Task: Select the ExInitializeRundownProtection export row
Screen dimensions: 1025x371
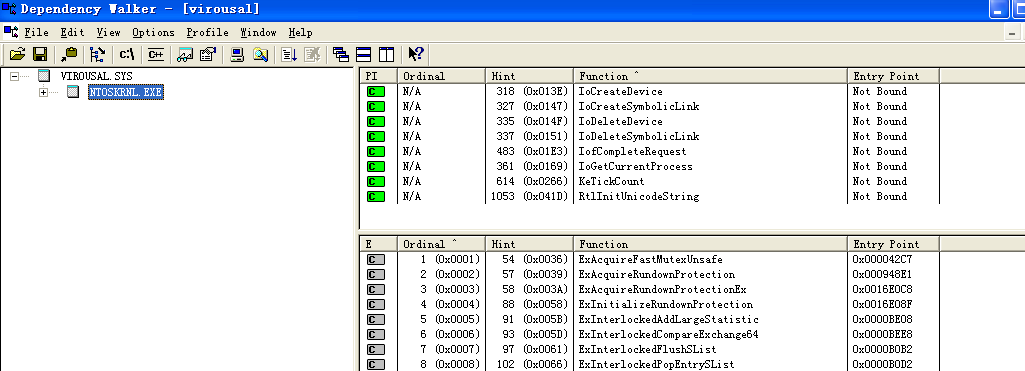Action: [x=650, y=304]
